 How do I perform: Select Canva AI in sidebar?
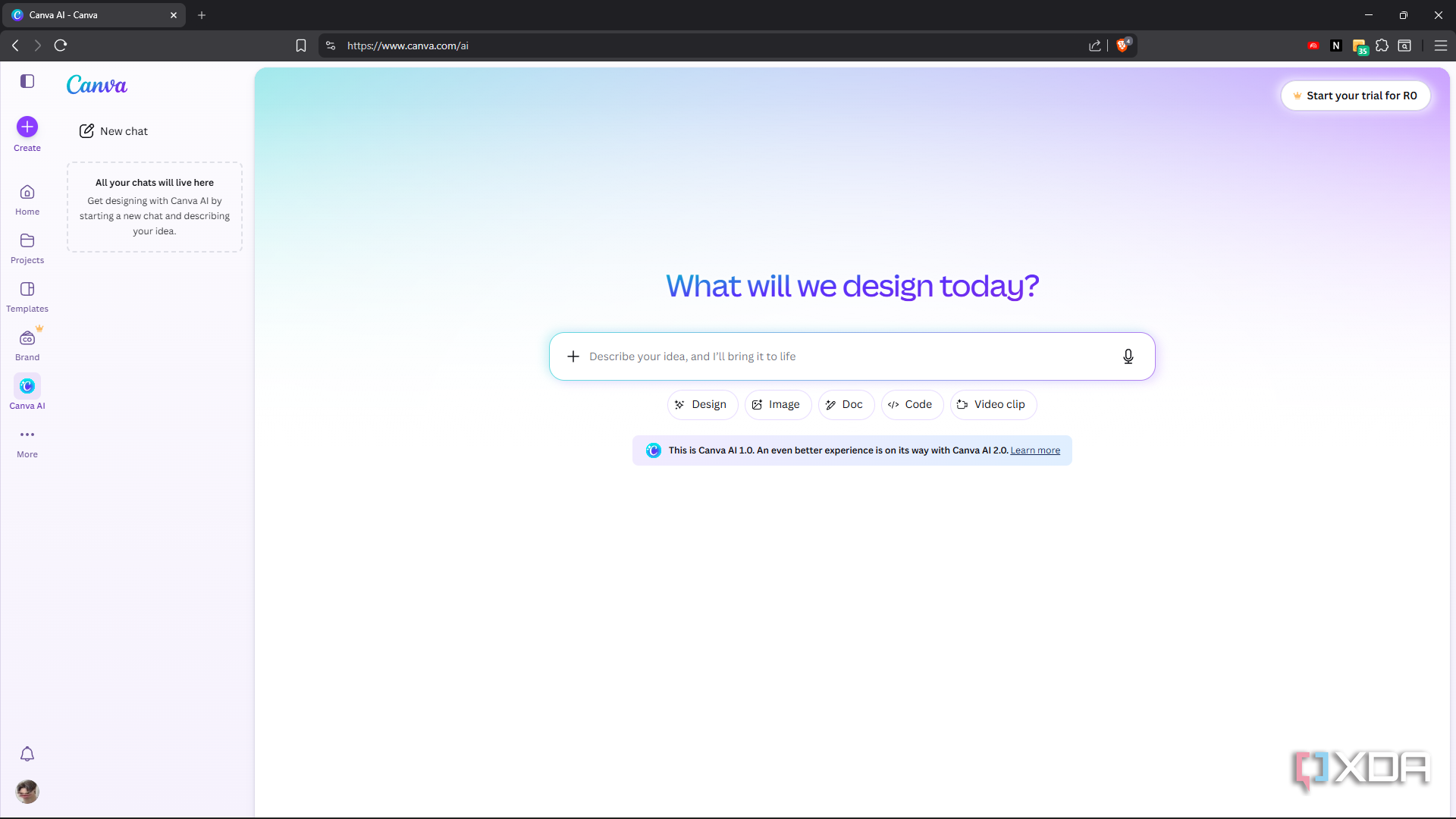[x=27, y=392]
